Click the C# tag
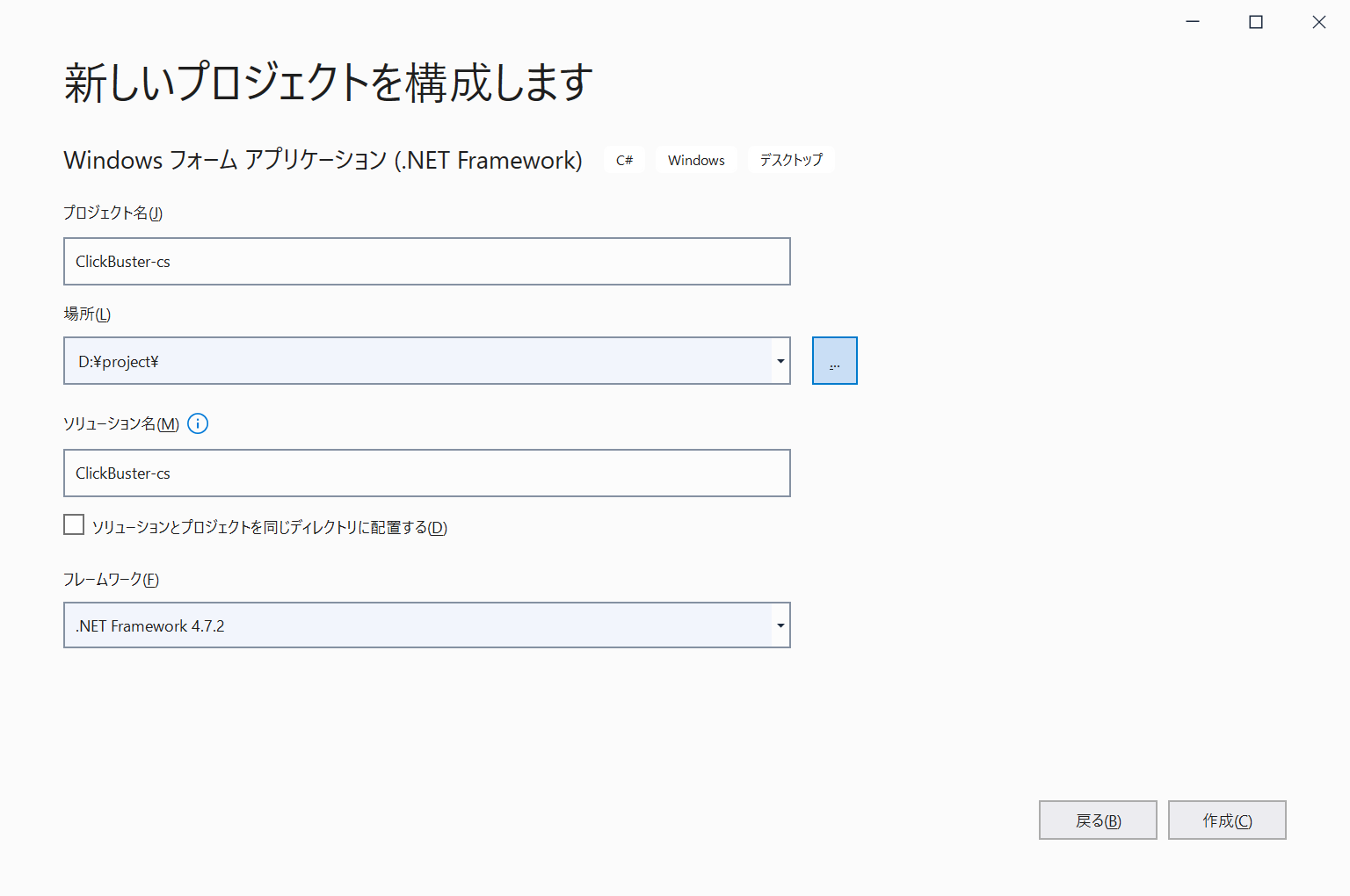The height and width of the screenshot is (896, 1350). (625, 160)
